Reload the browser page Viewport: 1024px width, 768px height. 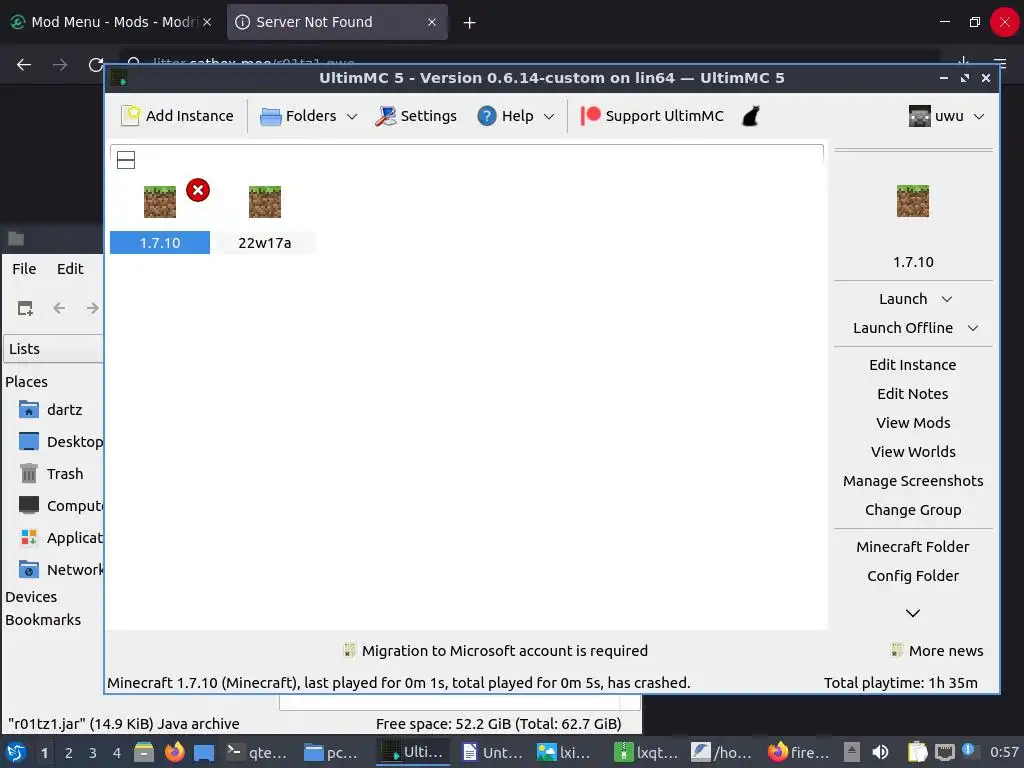click(x=95, y=65)
